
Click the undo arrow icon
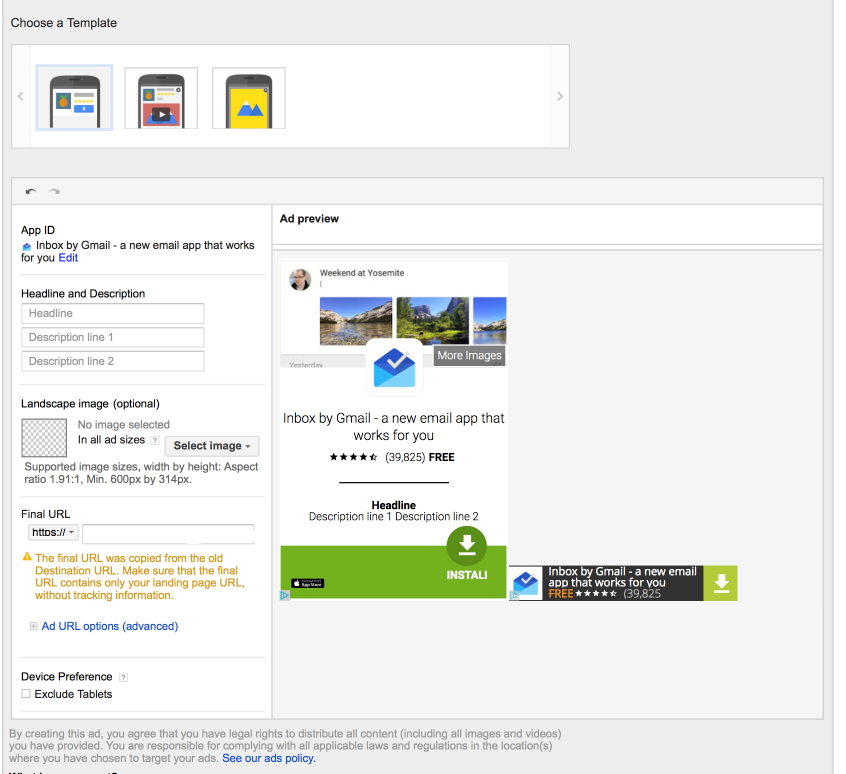point(30,191)
